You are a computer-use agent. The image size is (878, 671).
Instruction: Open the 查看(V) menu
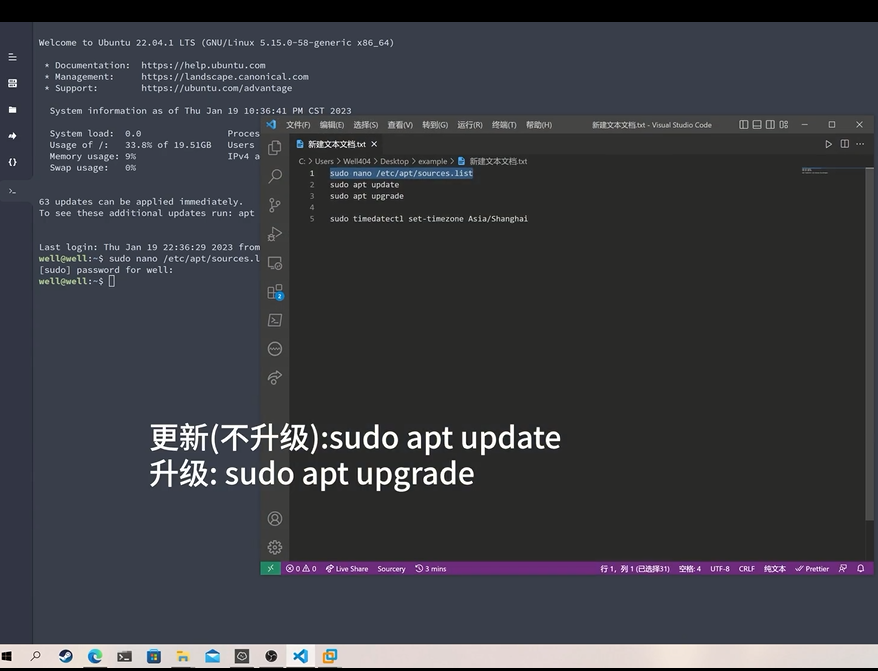tap(400, 125)
